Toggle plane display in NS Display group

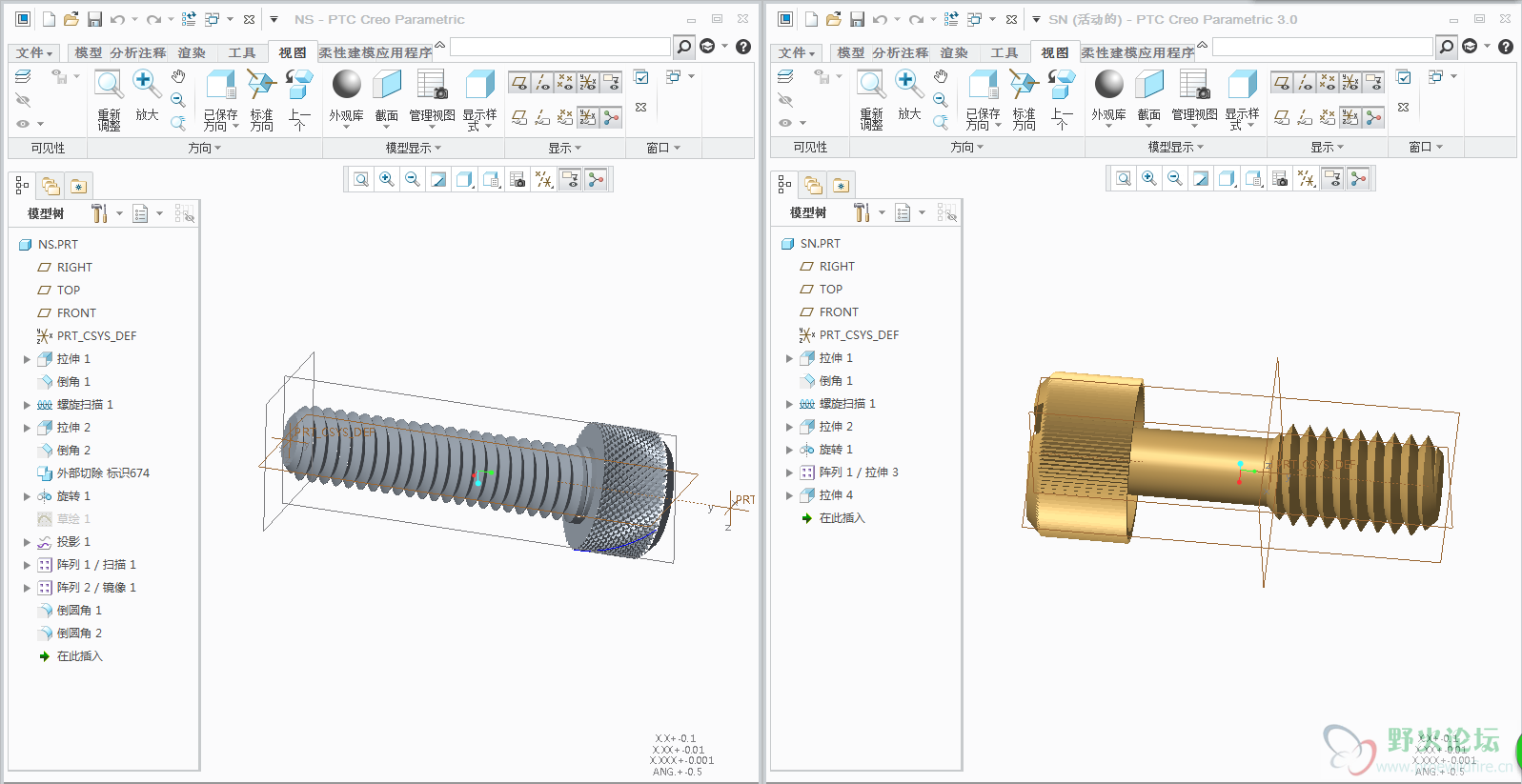[519, 83]
